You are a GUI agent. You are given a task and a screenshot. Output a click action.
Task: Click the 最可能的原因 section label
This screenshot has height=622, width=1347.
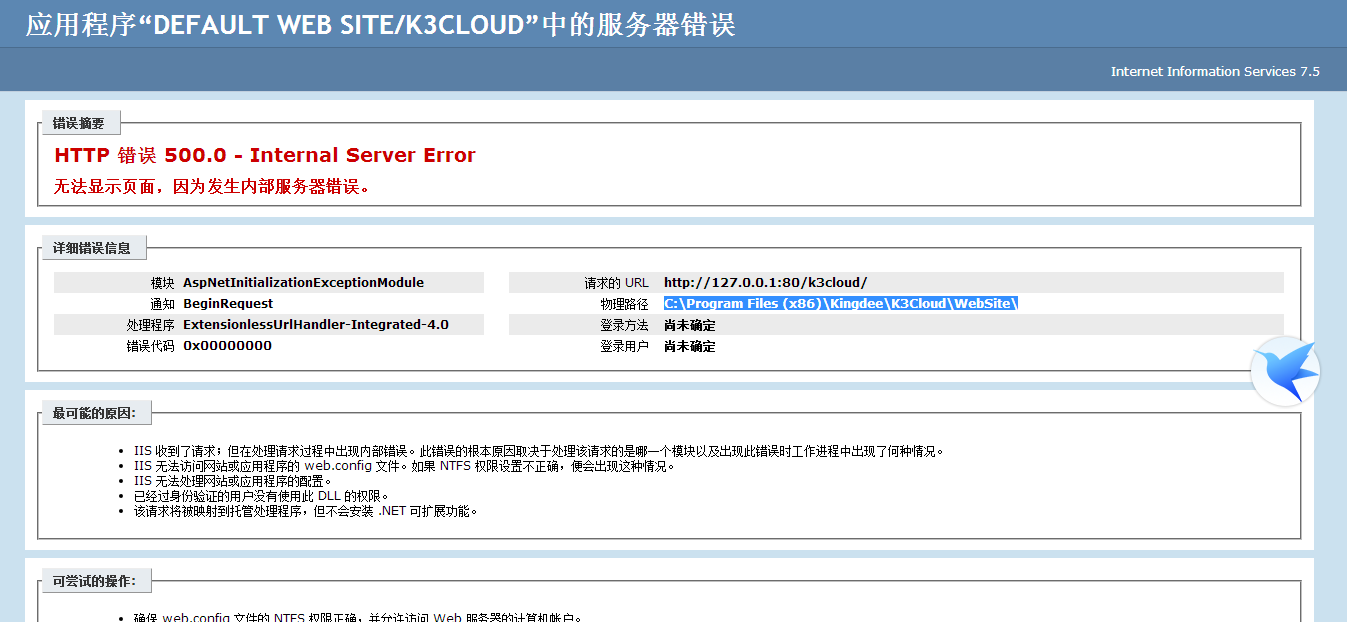[95, 413]
